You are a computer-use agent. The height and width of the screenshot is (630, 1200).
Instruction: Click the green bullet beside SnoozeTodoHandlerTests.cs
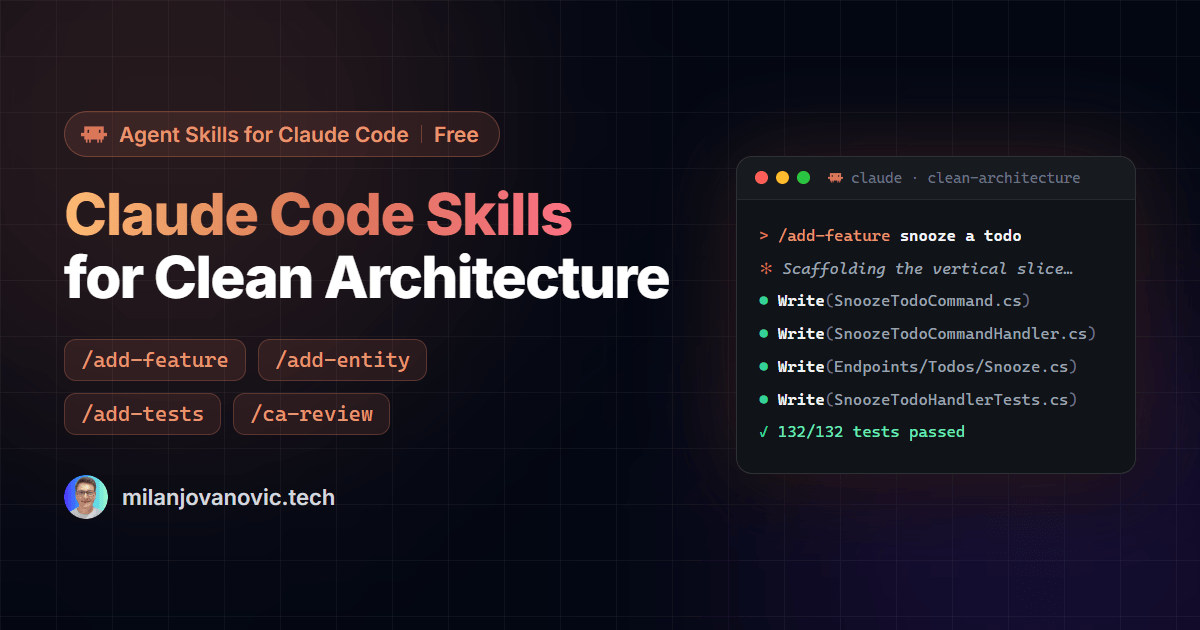(x=764, y=400)
